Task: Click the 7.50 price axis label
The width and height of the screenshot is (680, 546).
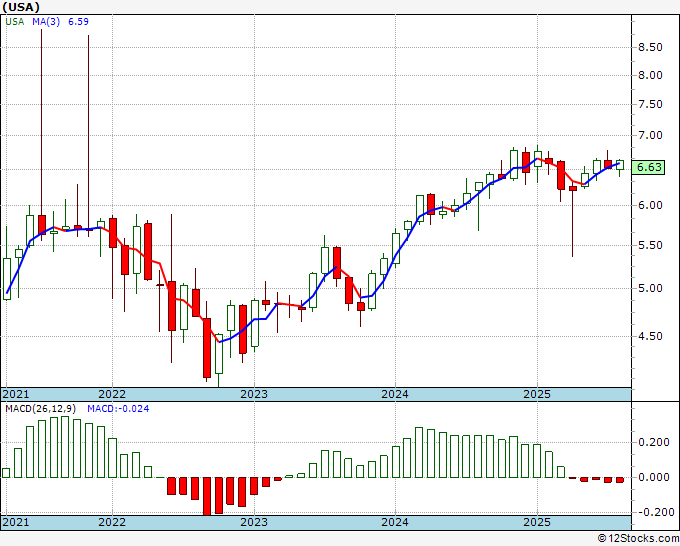Action: [650, 105]
